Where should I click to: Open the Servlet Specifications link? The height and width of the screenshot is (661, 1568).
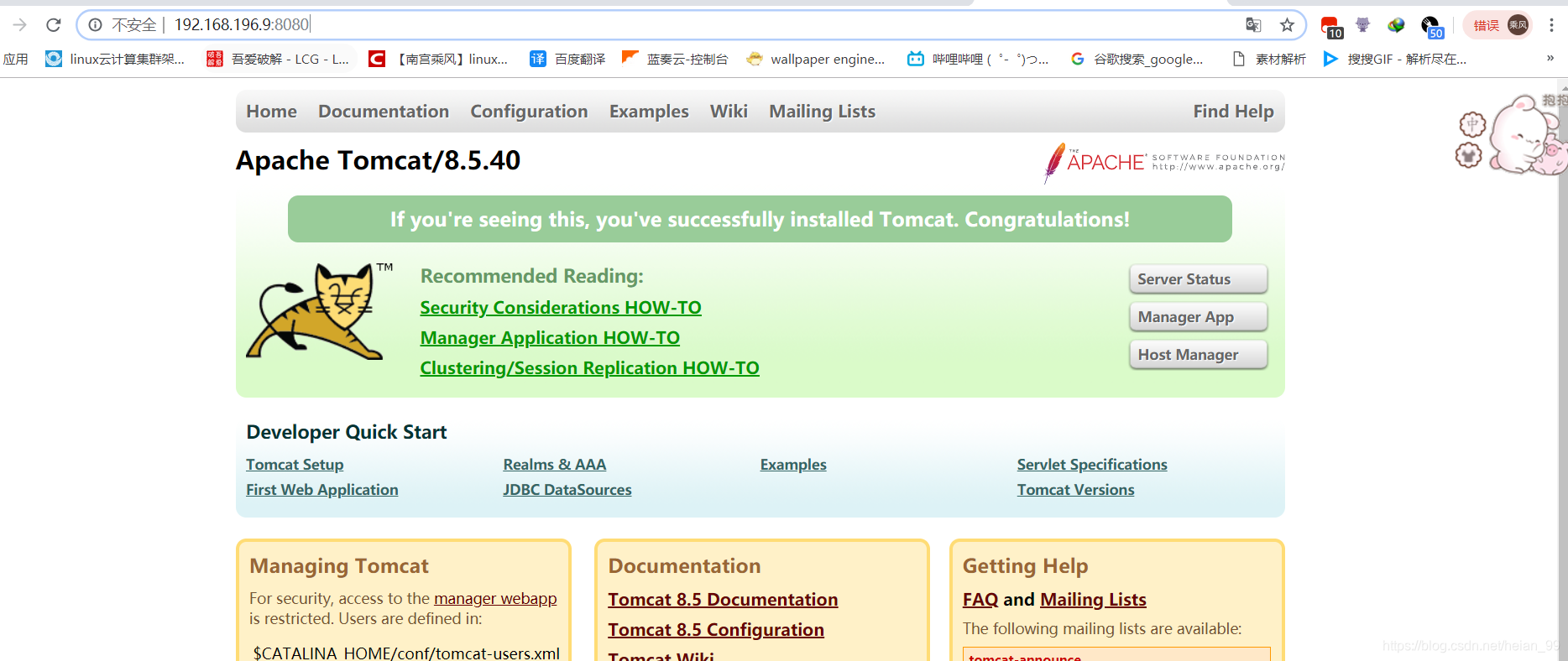point(1092,465)
